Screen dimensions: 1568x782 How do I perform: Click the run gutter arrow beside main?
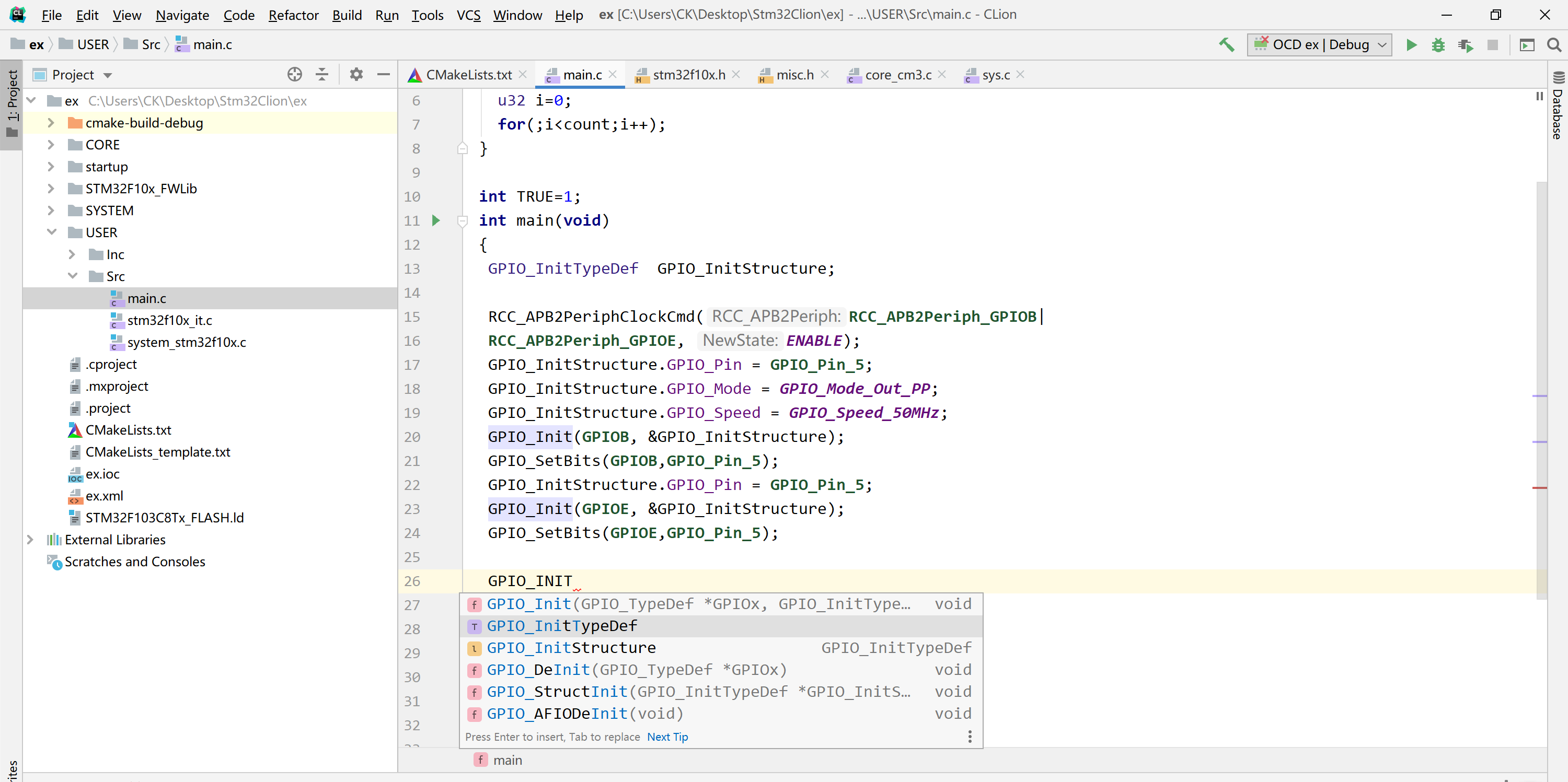pyautogui.click(x=436, y=220)
